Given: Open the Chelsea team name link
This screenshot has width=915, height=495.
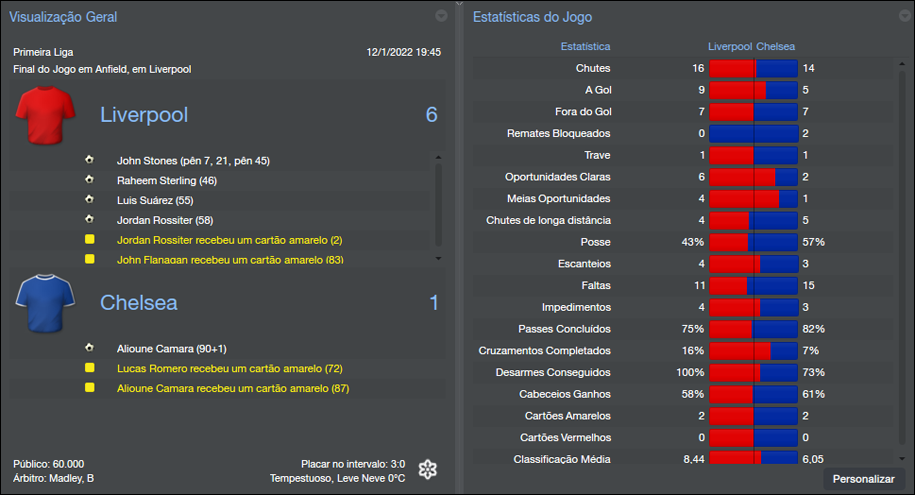Looking at the screenshot, I should pos(137,302).
